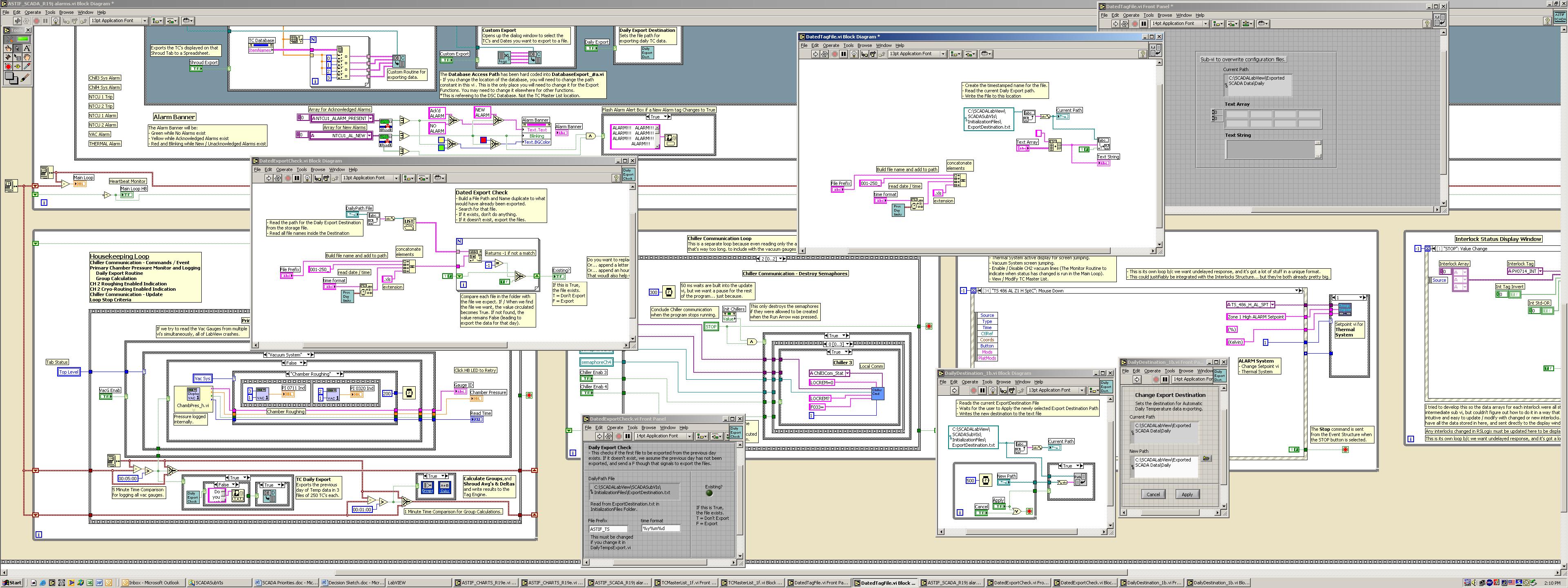Switch to SCADA Priorities.doc taskbar button
The height and width of the screenshot is (588, 1568).
pos(286,583)
